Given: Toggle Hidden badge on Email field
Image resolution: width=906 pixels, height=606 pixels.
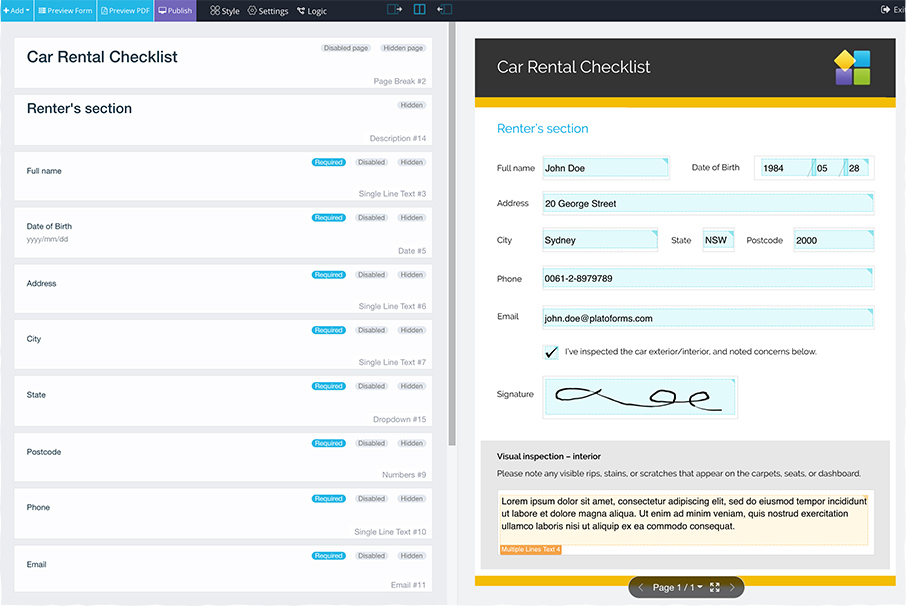Looking at the screenshot, I should point(411,556).
